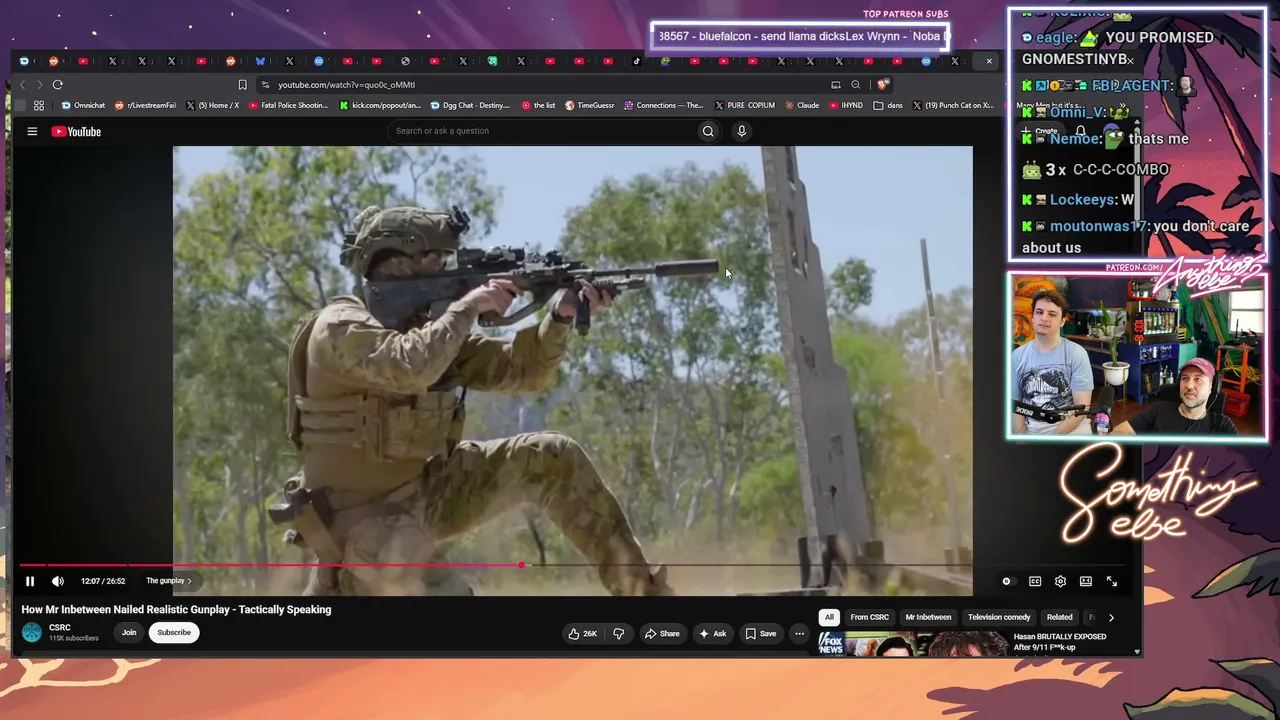Select 'Television comedy' filter chip
This screenshot has height=720, width=1280.
pos(999,617)
